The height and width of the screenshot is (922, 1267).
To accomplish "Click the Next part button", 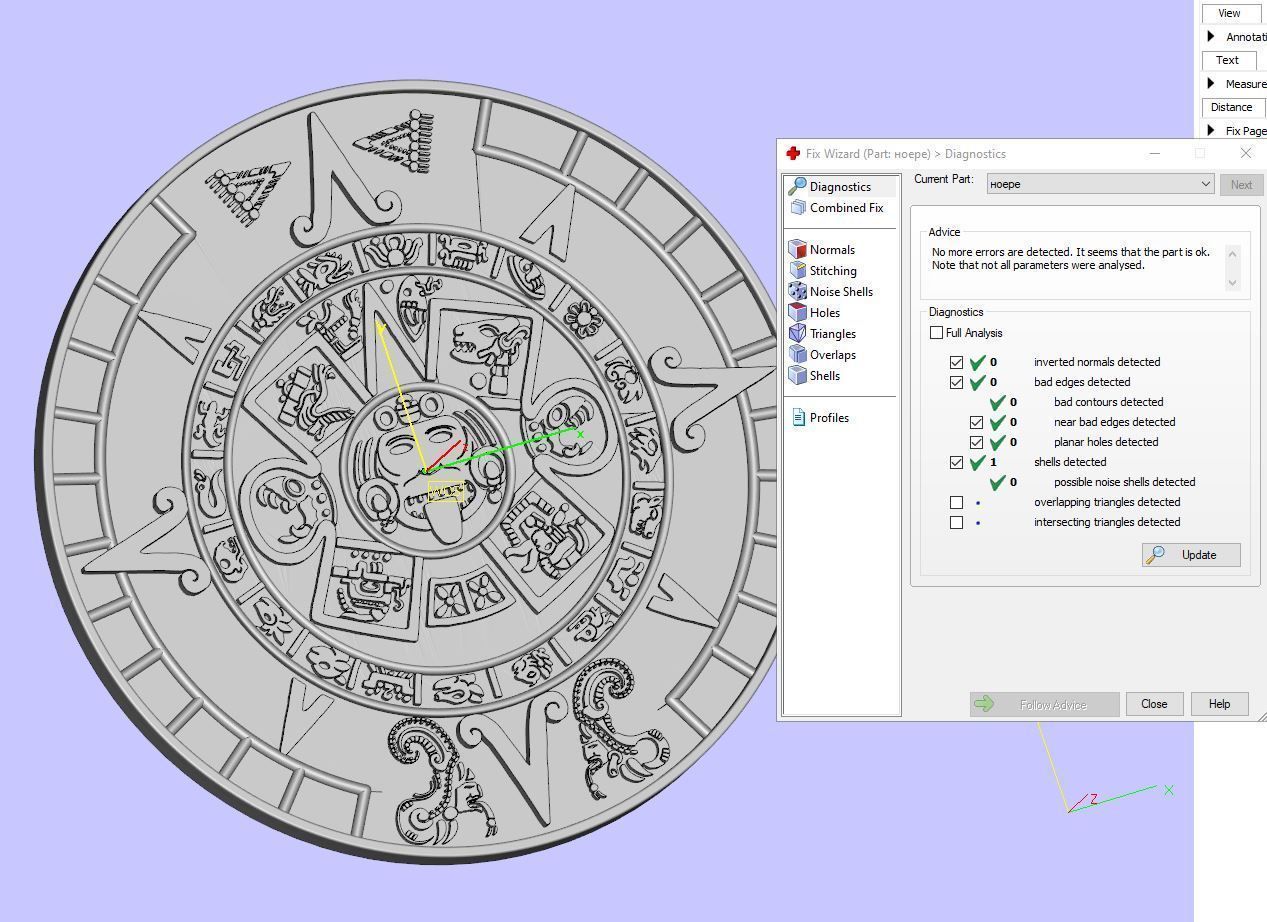I will coord(1241,184).
